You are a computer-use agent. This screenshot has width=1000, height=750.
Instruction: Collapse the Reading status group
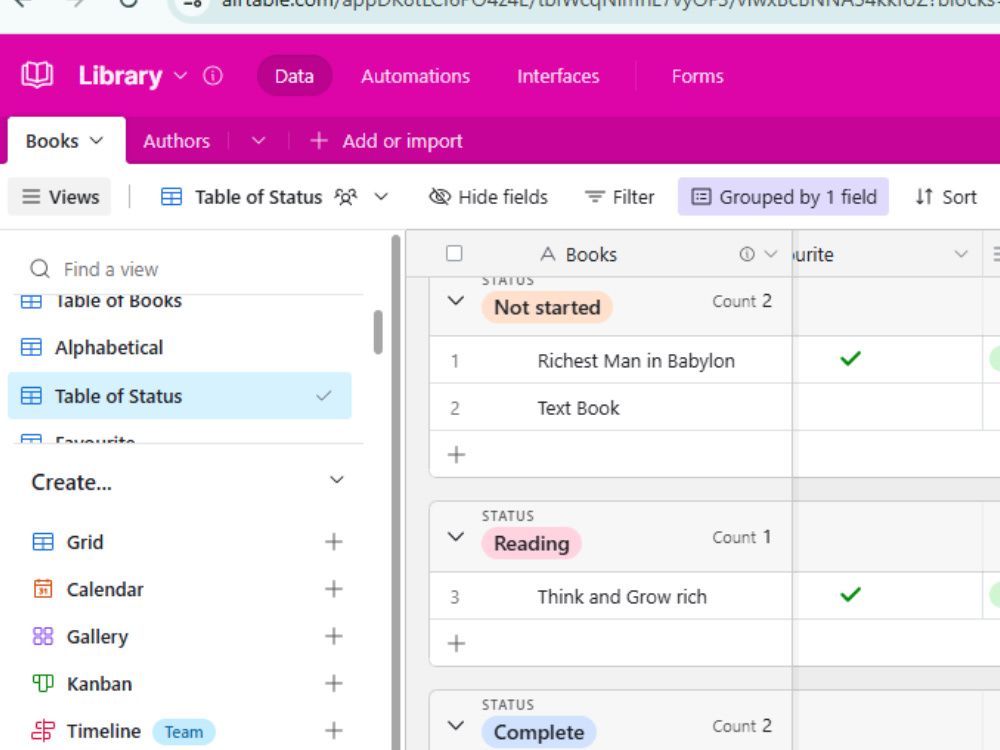pos(455,536)
